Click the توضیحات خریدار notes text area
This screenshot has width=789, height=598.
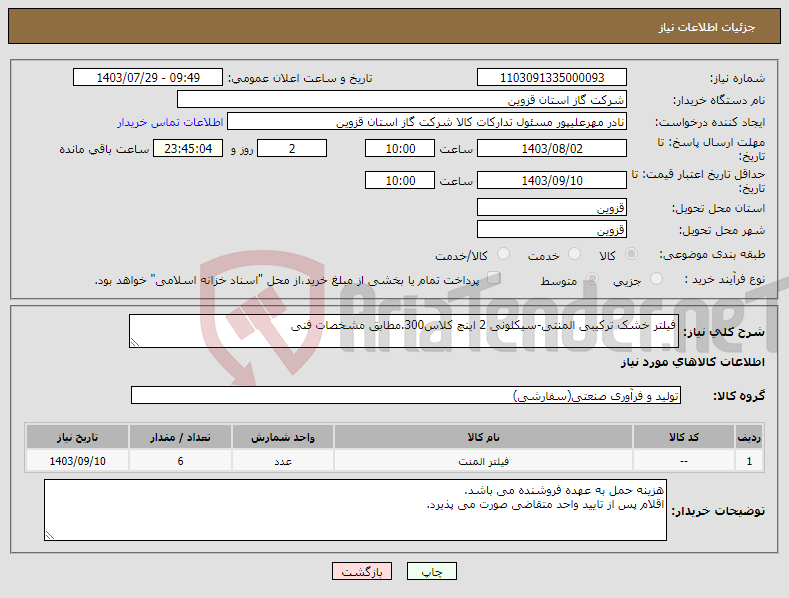tap(355, 510)
